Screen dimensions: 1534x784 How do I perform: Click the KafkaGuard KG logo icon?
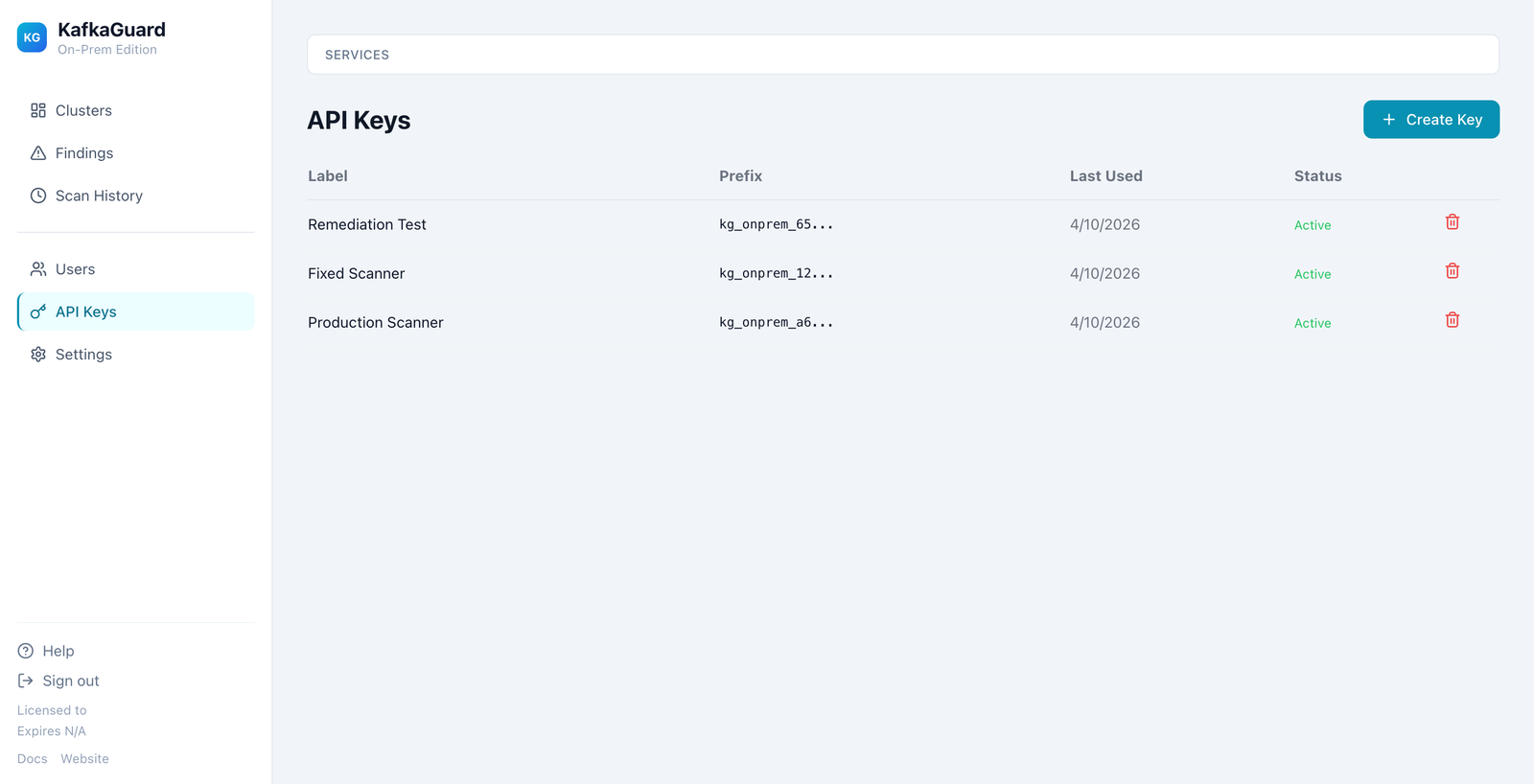[x=32, y=37]
